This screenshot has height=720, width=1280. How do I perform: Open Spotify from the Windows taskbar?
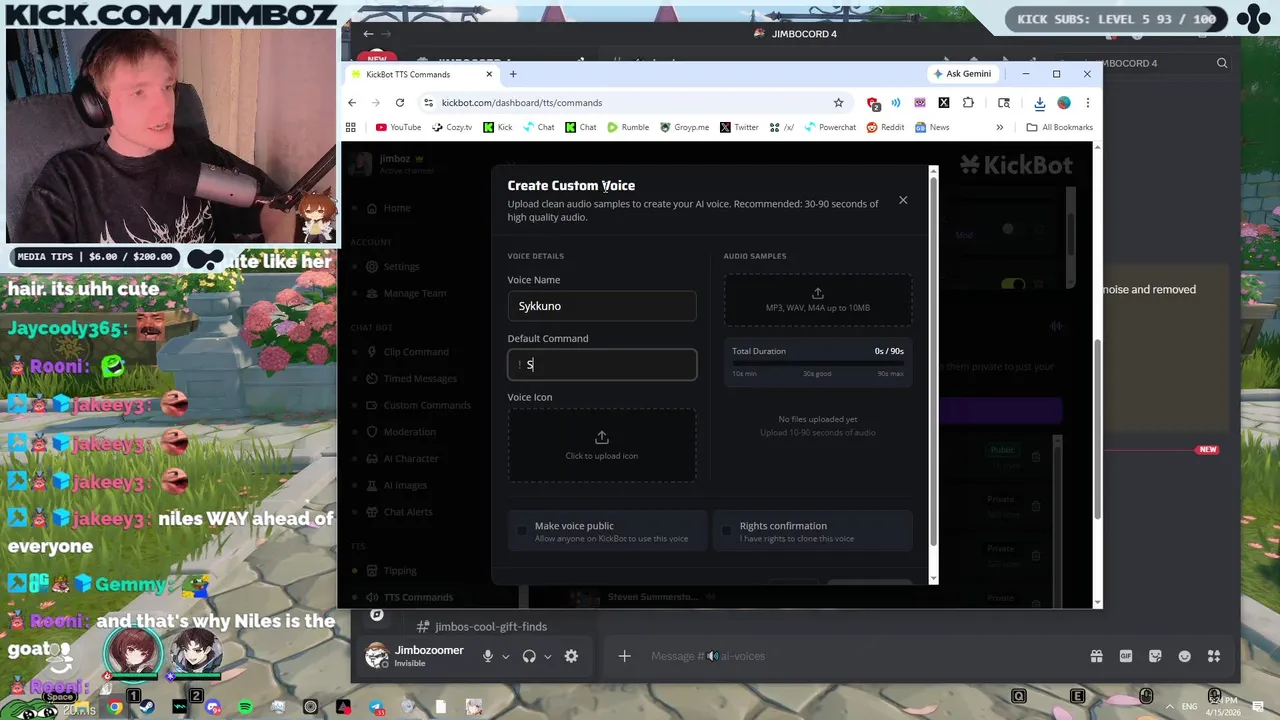pyautogui.click(x=246, y=707)
